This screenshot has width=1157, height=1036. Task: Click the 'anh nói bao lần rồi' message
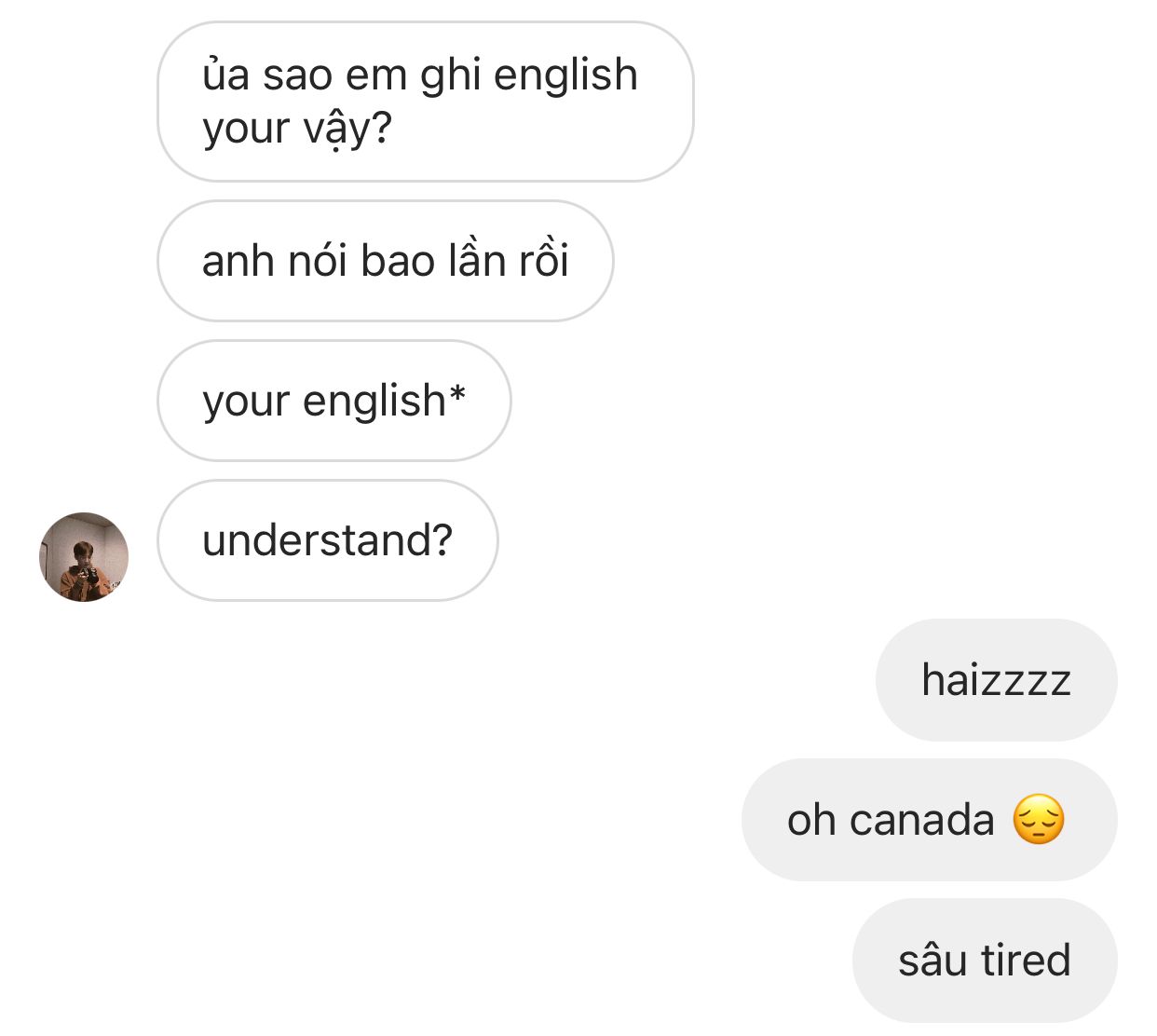[x=386, y=261]
